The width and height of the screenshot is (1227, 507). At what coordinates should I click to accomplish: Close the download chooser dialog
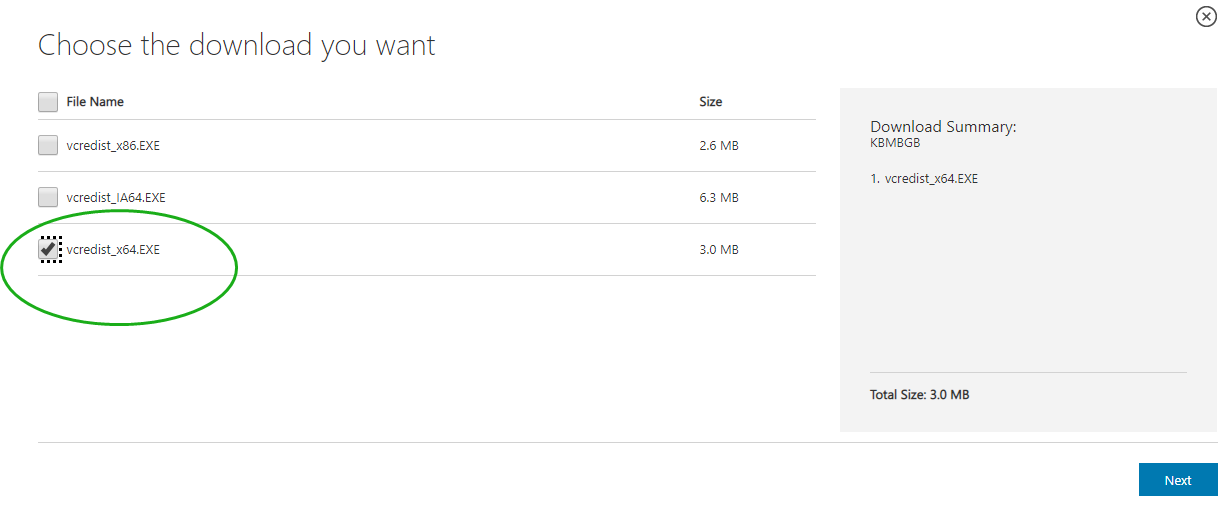(1206, 16)
